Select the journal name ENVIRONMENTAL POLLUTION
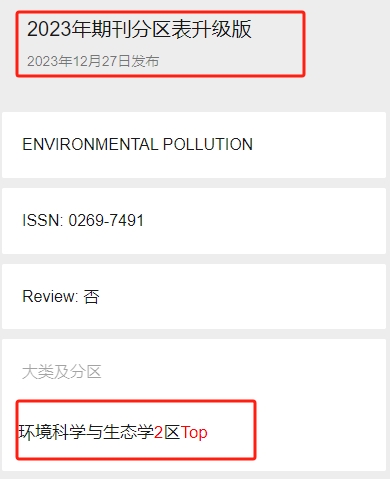The image size is (390, 479). tap(137, 145)
